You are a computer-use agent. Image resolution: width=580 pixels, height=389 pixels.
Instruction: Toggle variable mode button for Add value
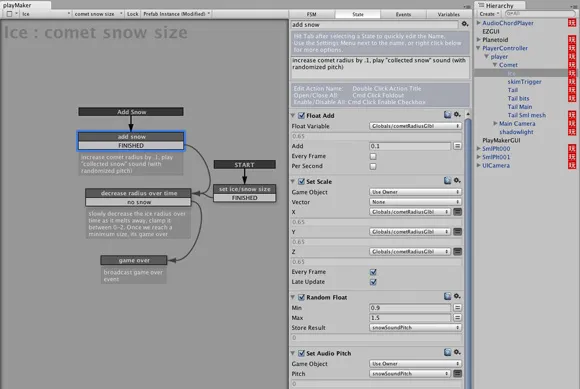457,146
